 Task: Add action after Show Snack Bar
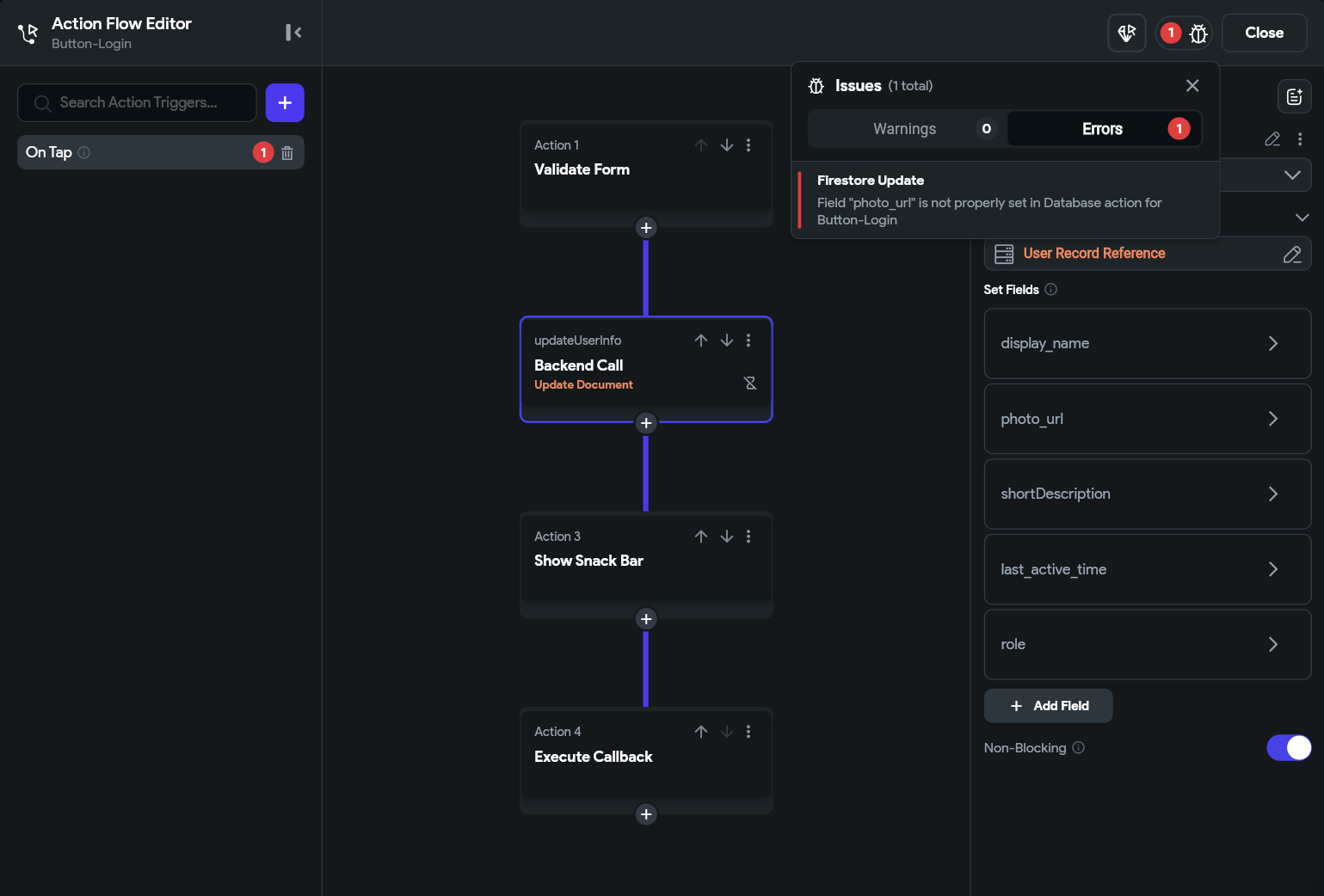(x=646, y=619)
